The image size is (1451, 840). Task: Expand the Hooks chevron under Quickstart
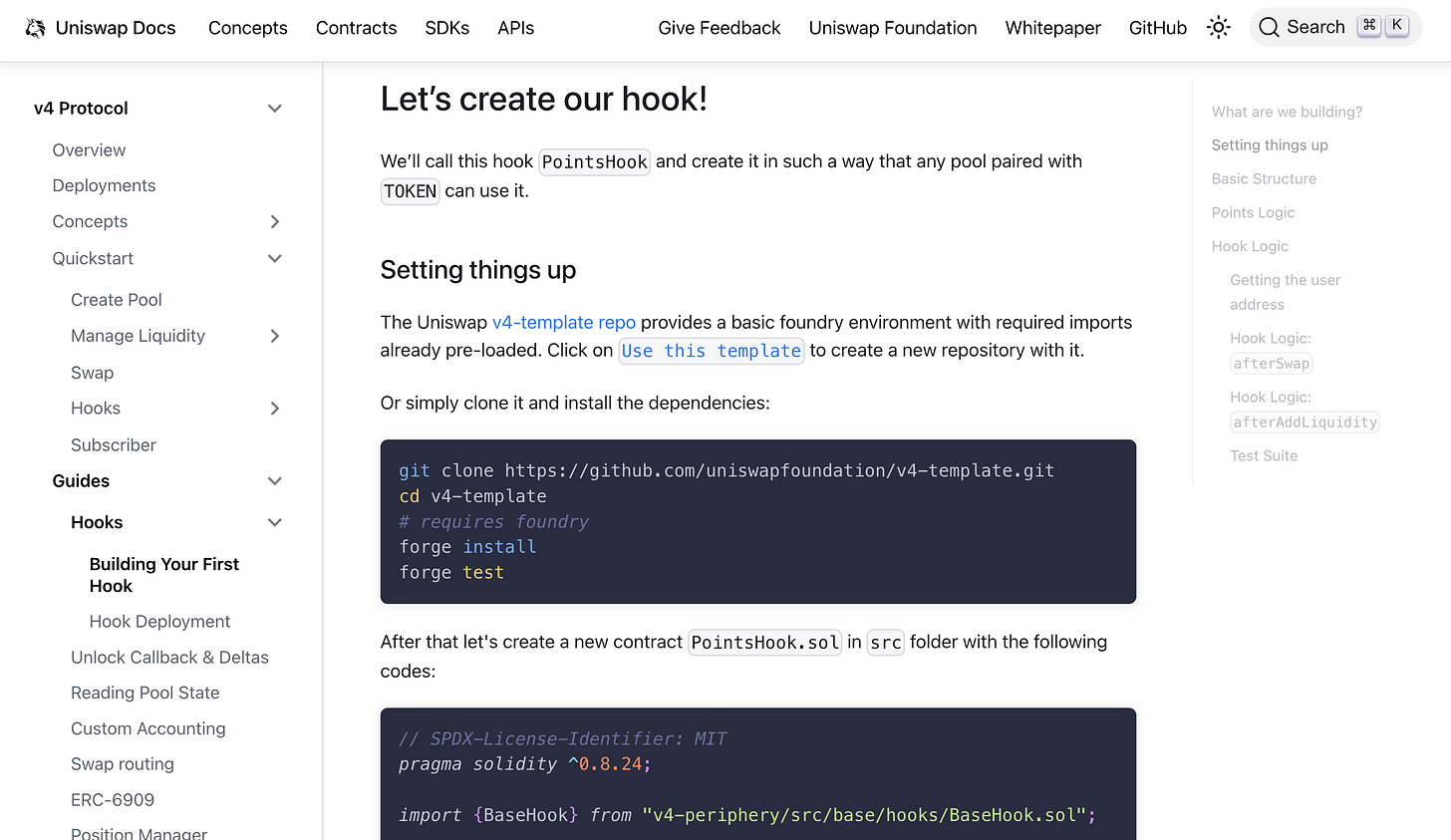[275, 409]
